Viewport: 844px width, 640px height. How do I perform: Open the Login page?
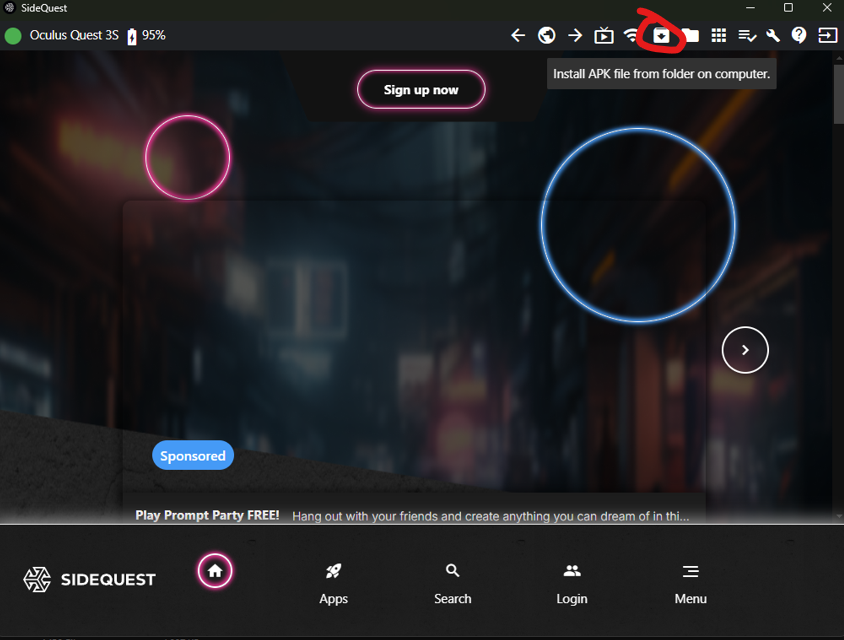(572, 584)
